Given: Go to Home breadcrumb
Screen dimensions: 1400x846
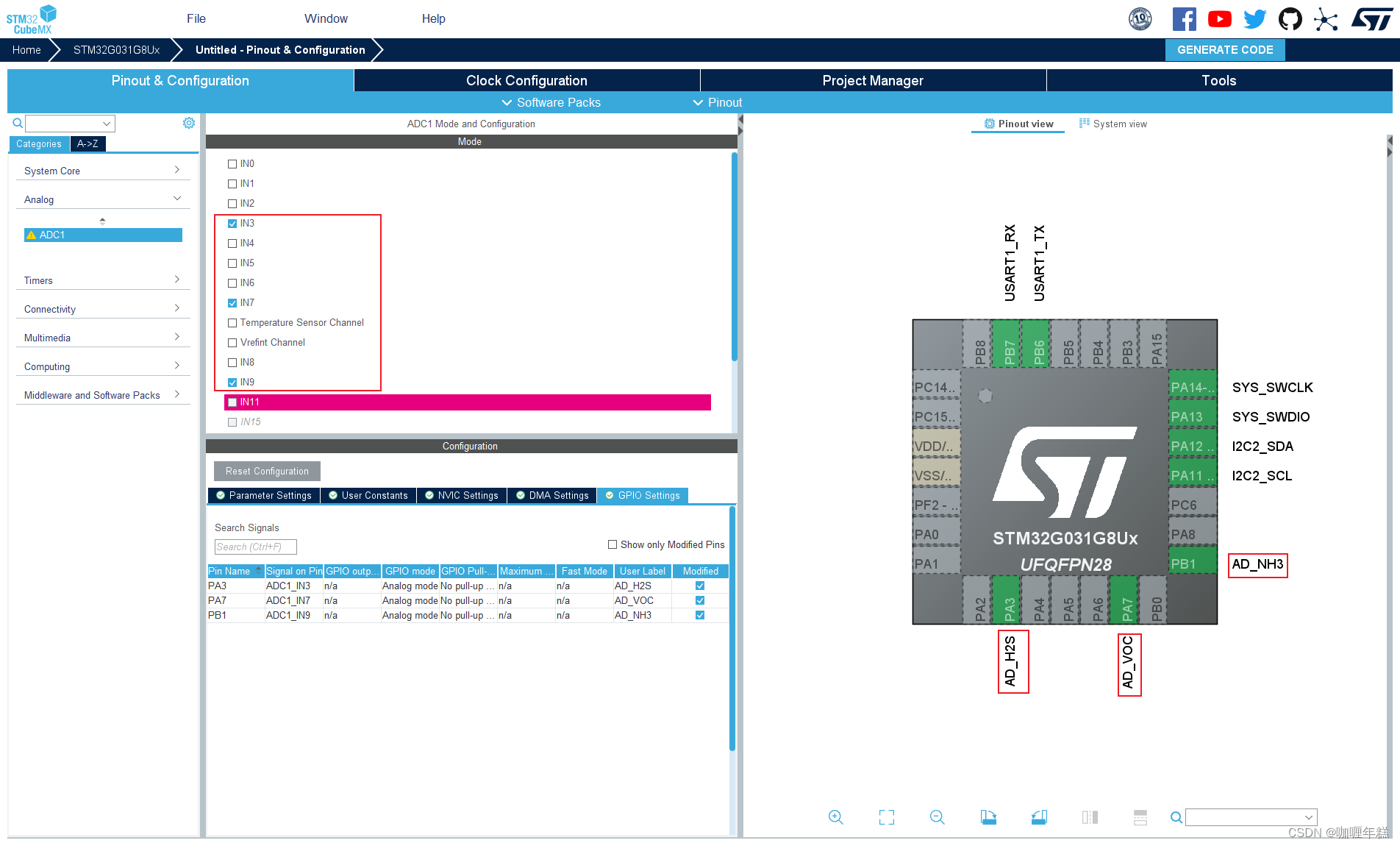Looking at the screenshot, I should 26,50.
